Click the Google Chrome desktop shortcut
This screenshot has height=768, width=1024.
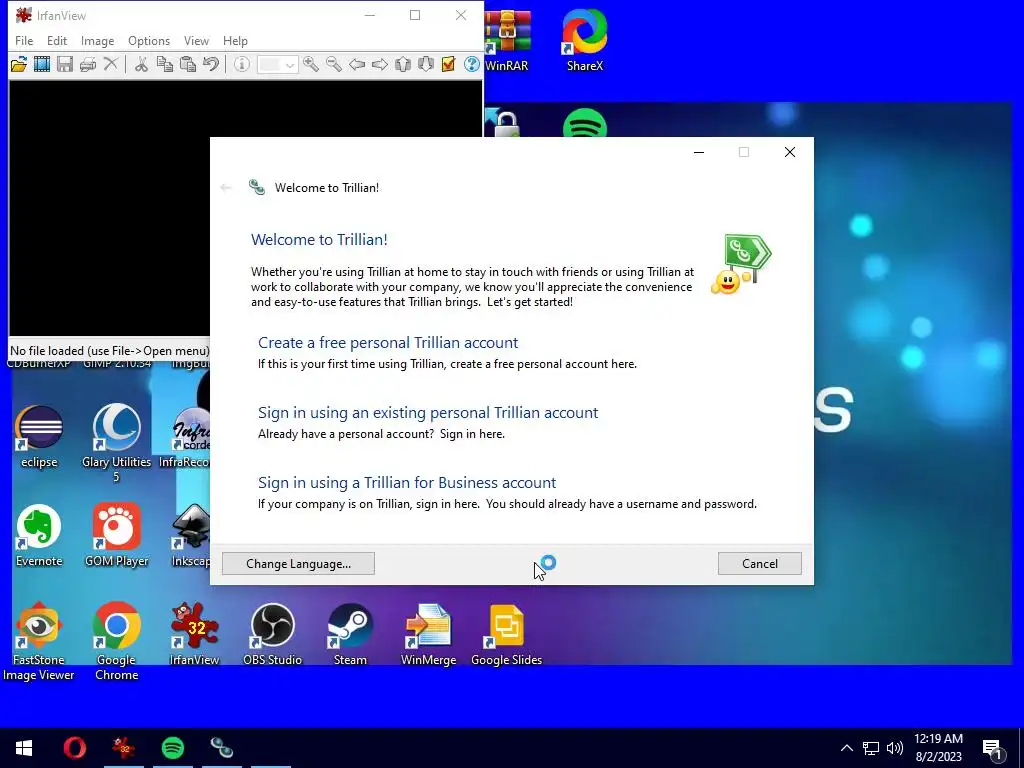(116, 641)
